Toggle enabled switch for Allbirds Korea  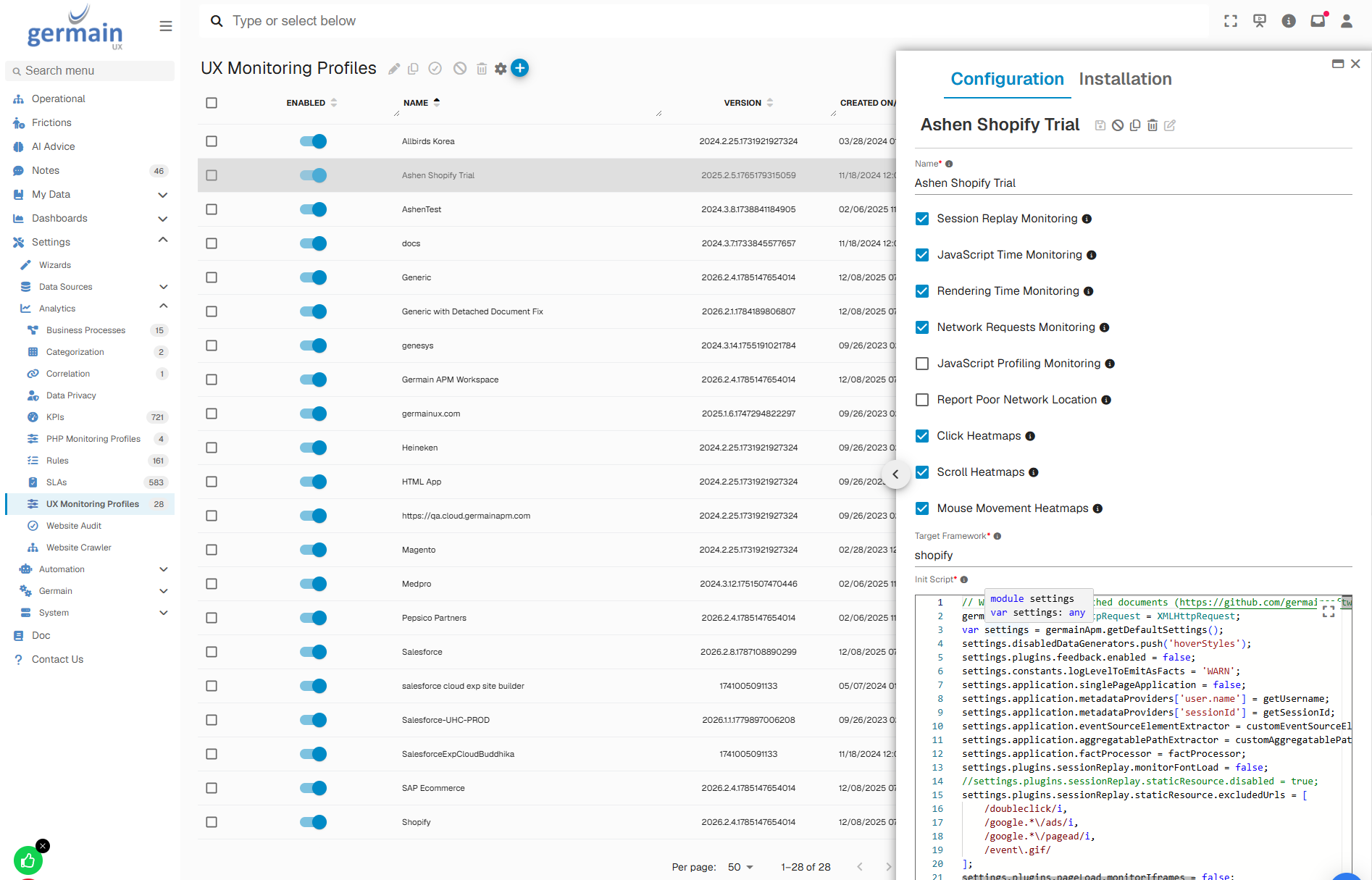pos(313,141)
